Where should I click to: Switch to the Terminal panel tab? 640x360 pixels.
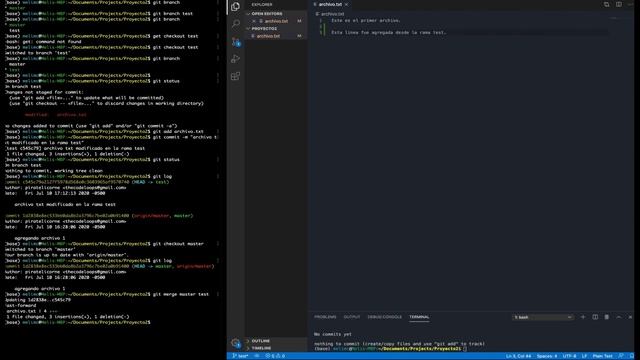419,317
